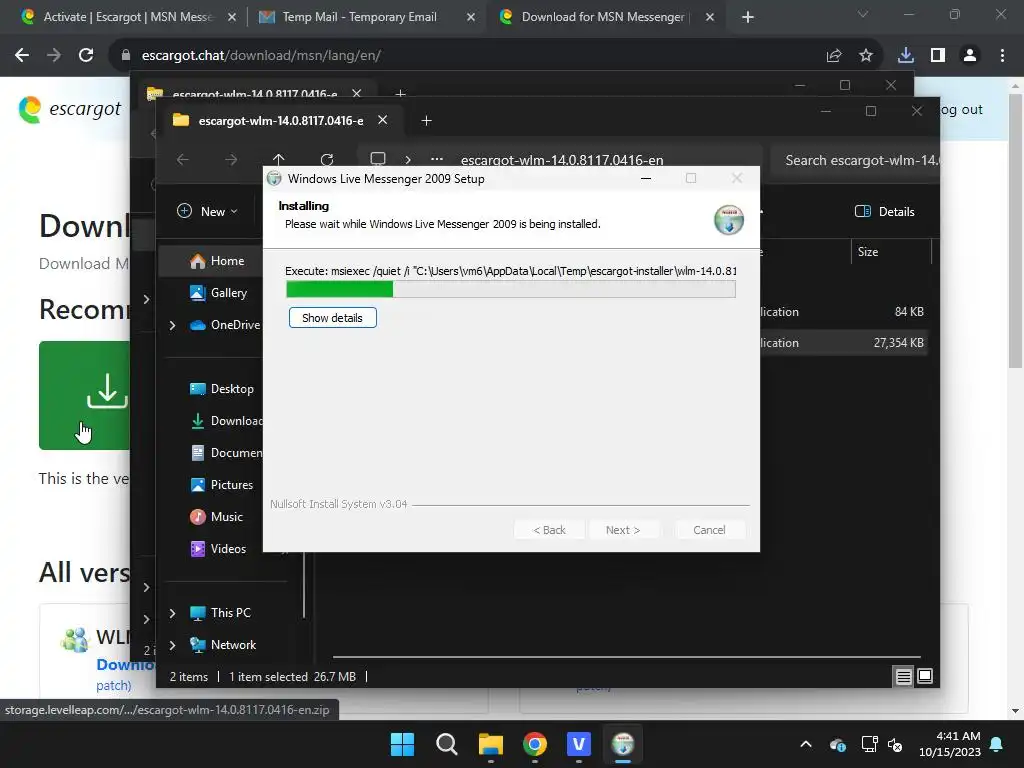This screenshot has height=768, width=1024.
Task: Click the File Explorer forward arrow
Action: 231,159
